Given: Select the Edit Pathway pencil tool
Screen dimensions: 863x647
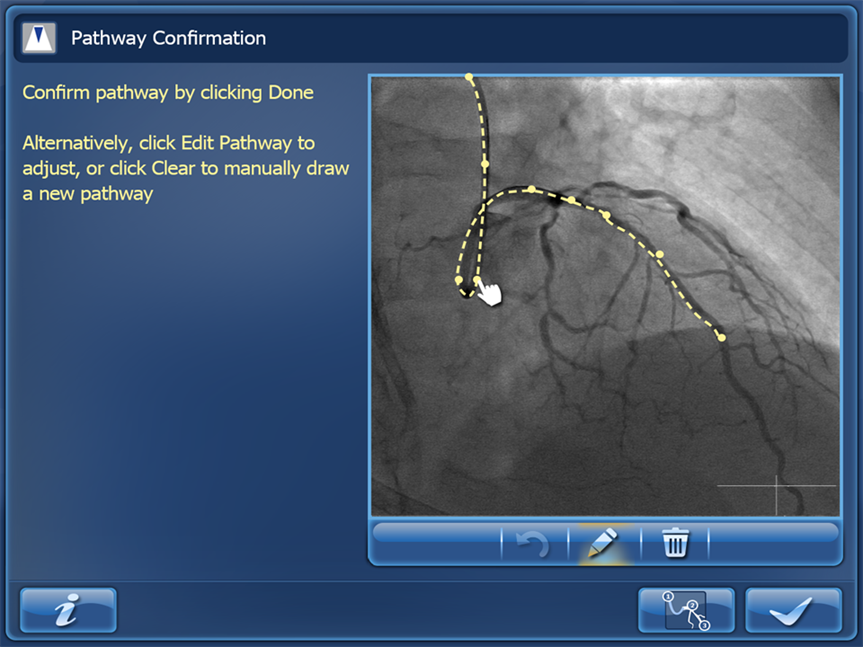Looking at the screenshot, I should pos(604,544).
